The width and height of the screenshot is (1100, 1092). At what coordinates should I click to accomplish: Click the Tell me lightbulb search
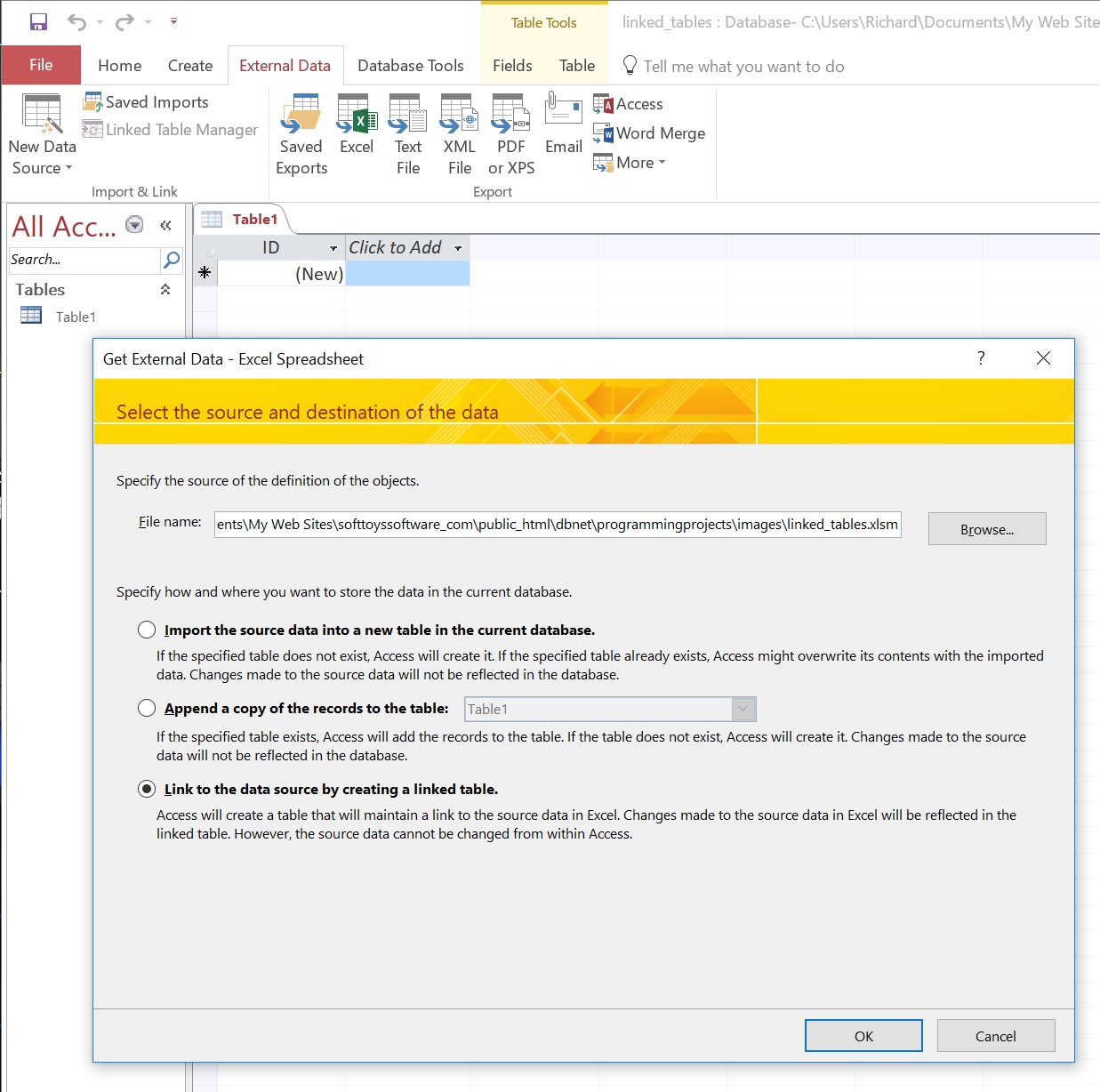click(630, 66)
